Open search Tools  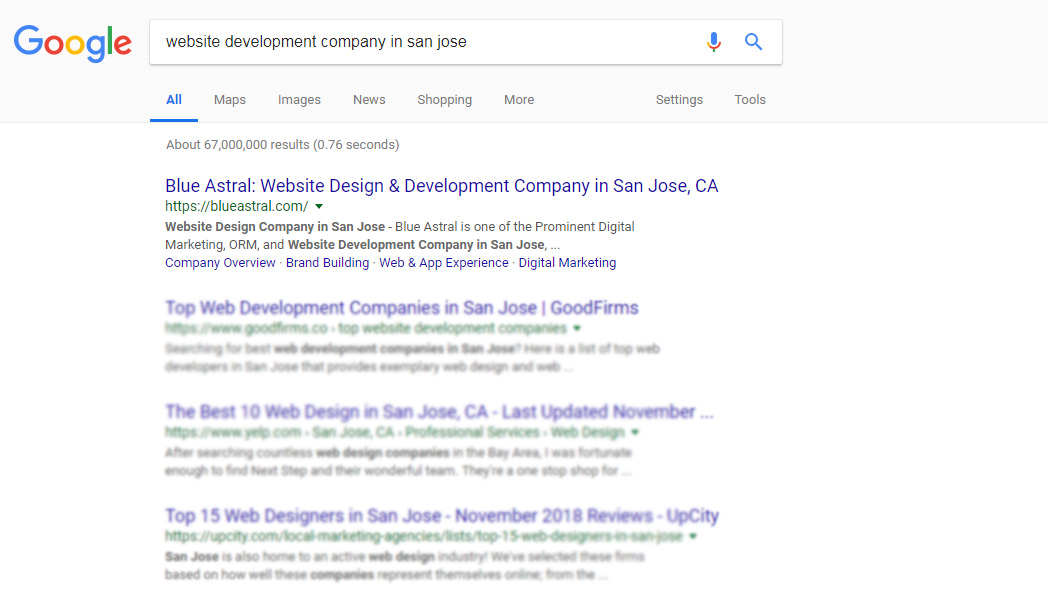pos(750,100)
